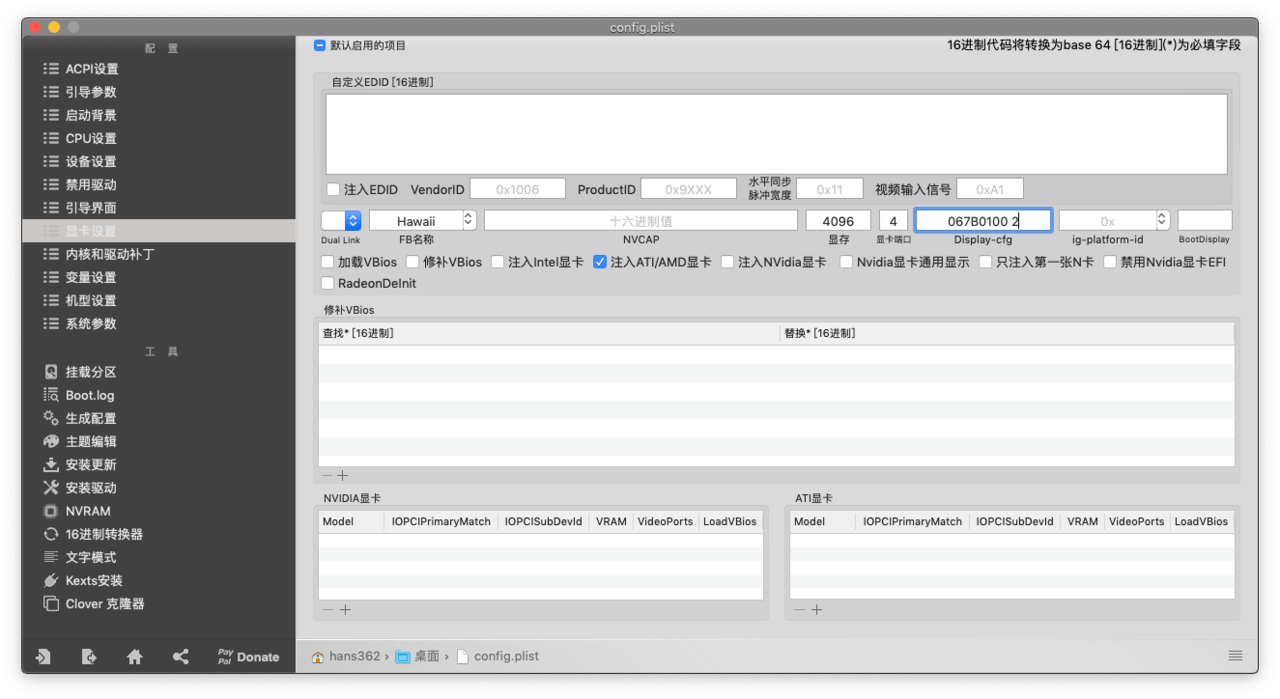
Task: Enable Nvidia显卡通用显示 checkbox
Action: point(846,262)
